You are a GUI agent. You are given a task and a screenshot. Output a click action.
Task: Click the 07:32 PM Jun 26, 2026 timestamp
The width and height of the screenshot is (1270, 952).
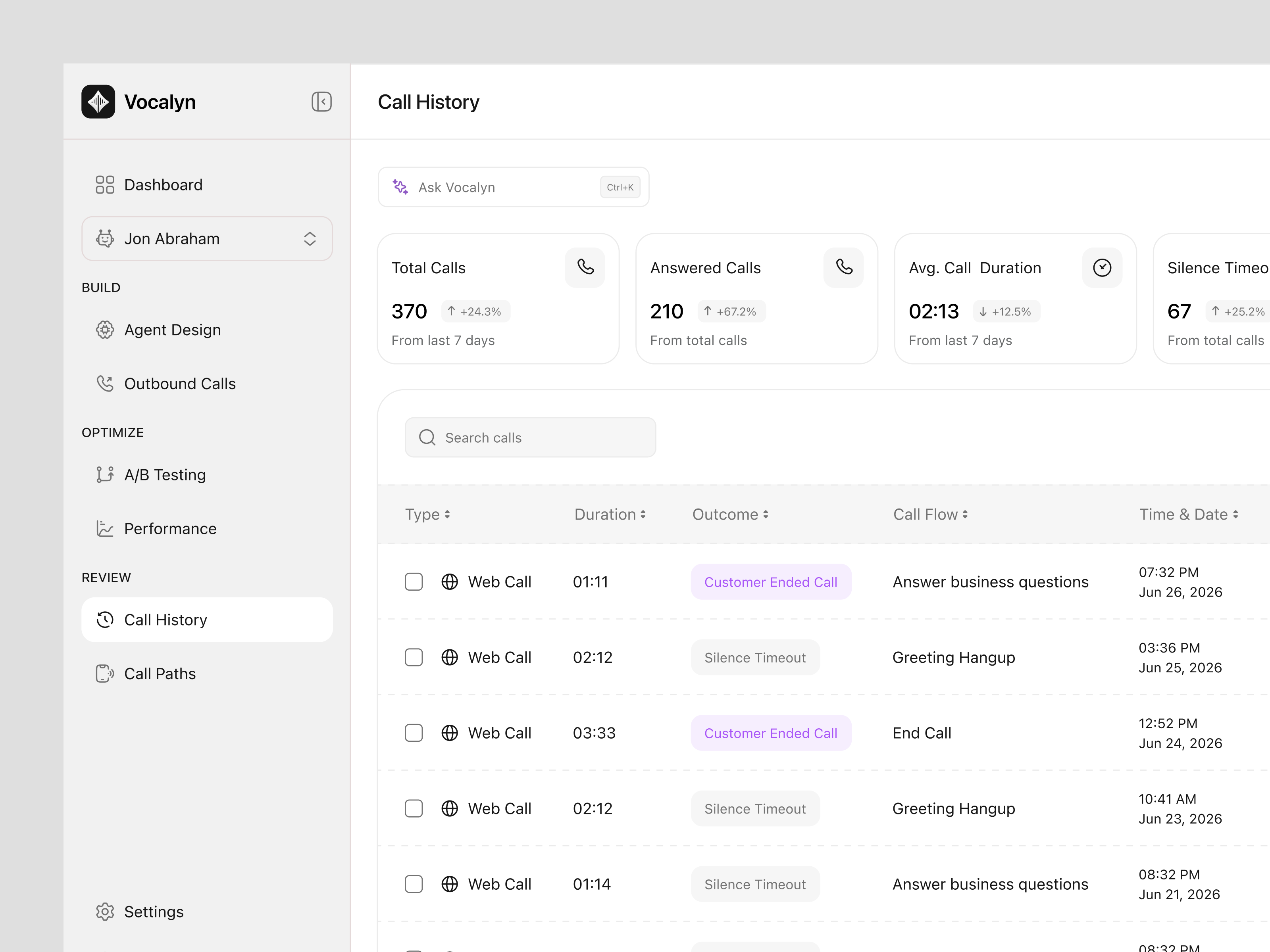click(x=1180, y=582)
